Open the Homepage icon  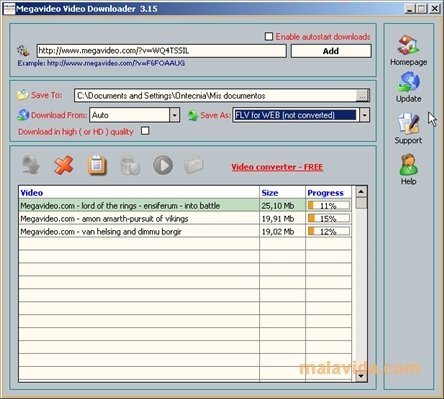[408, 45]
